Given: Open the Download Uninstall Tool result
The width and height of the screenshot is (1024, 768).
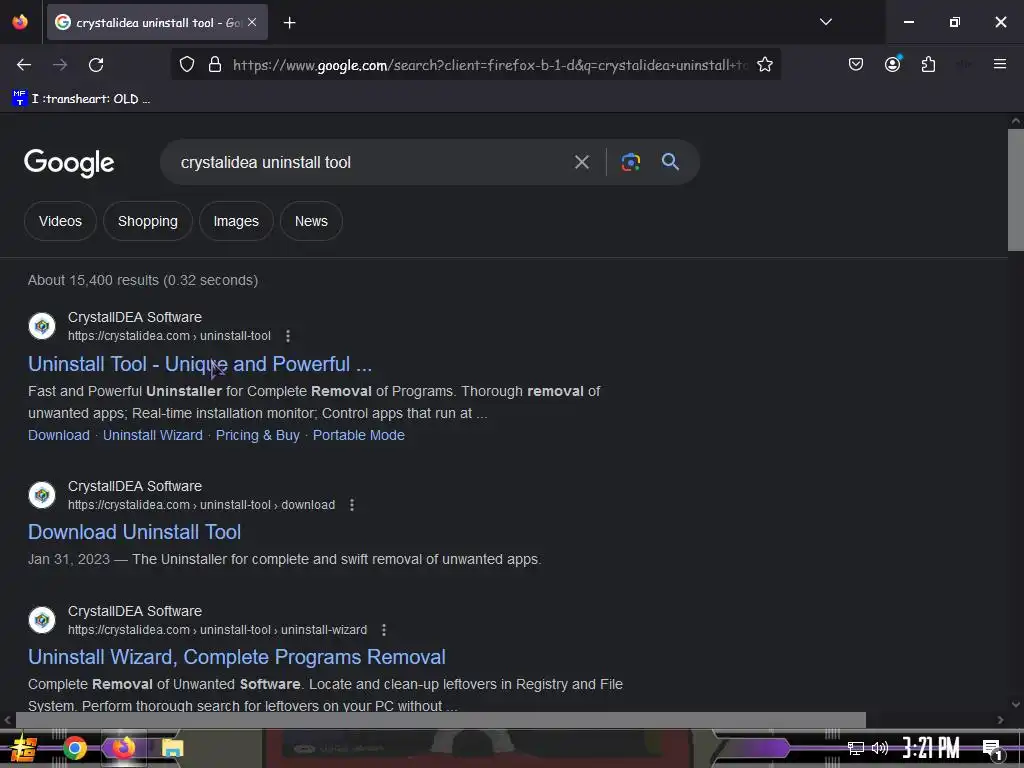Looking at the screenshot, I should point(135,532).
